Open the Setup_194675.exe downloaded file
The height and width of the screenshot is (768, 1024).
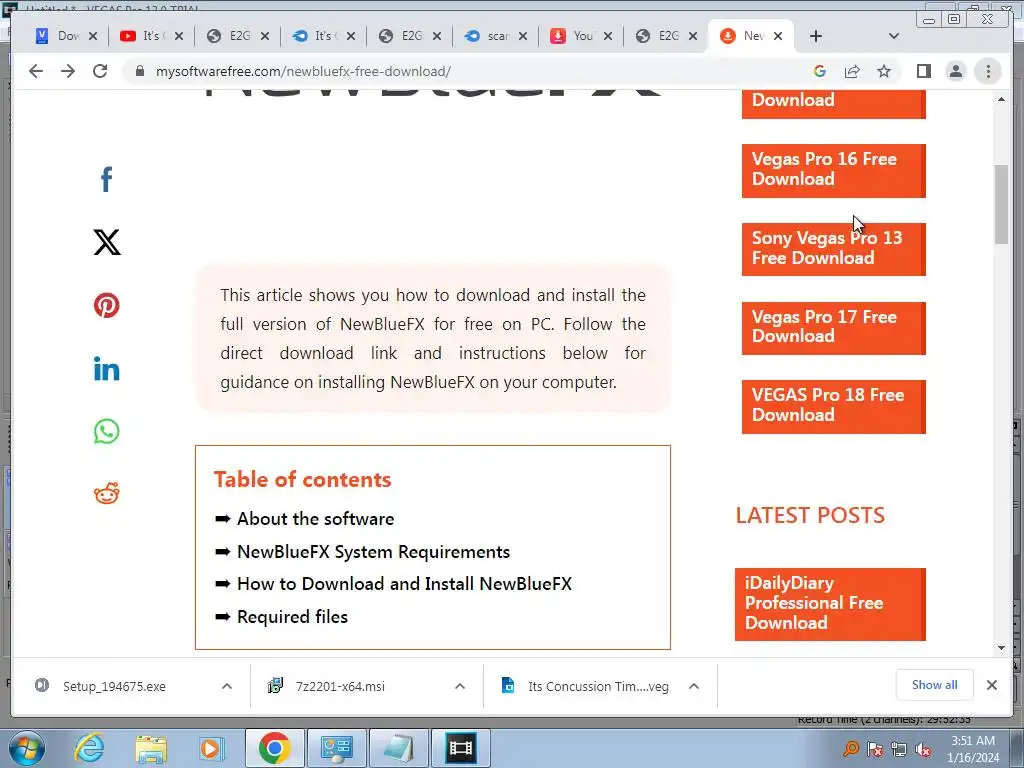click(114, 686)
